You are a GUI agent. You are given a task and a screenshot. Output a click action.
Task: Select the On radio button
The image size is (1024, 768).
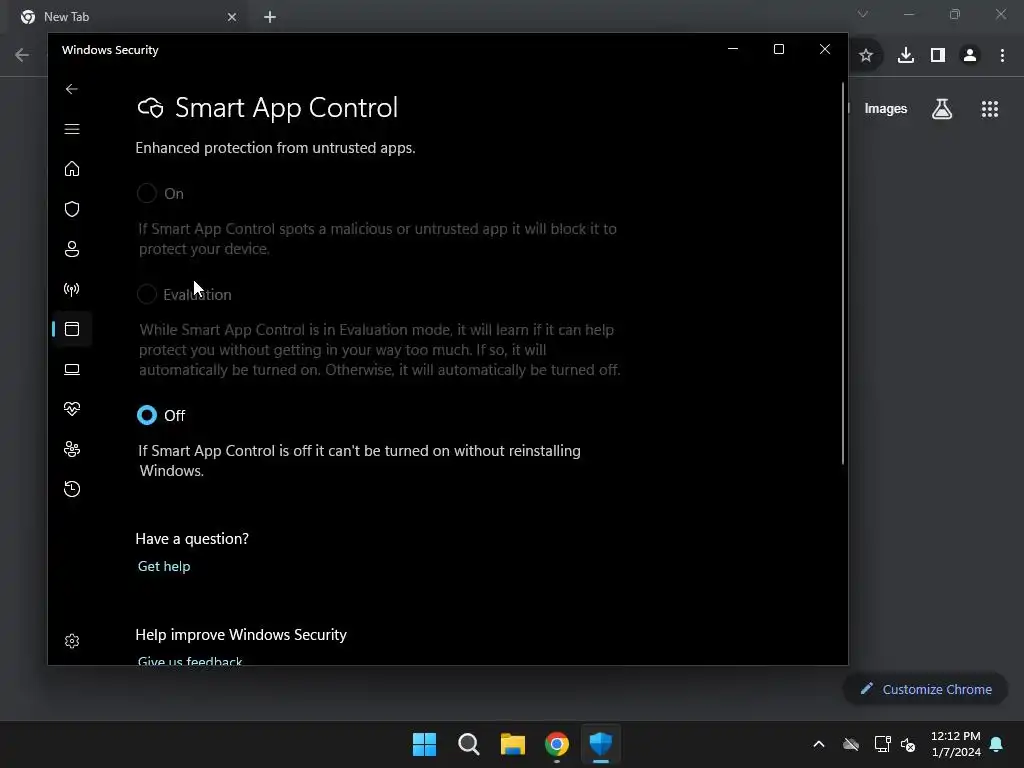147,193
